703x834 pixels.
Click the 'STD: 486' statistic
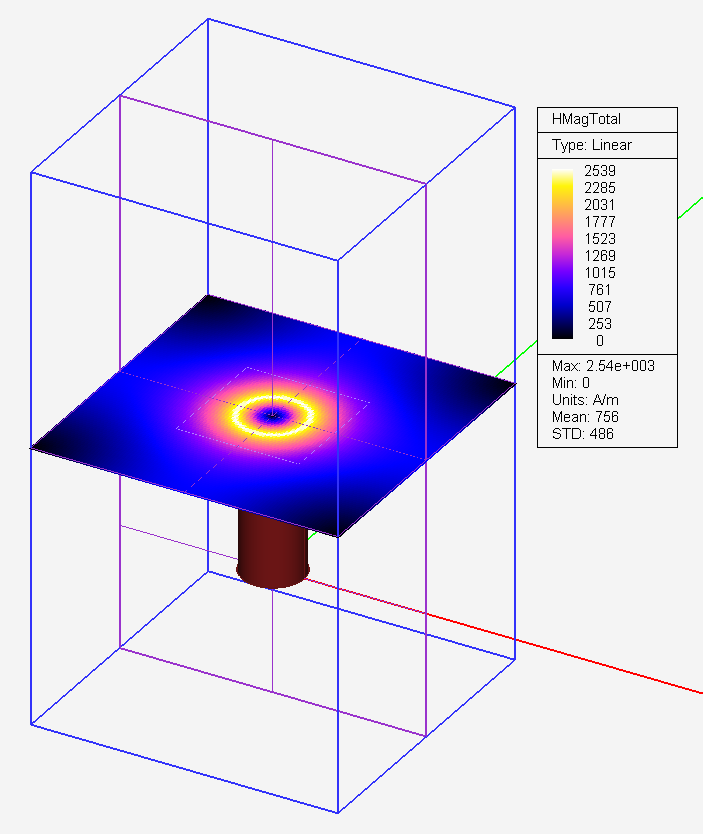(583, 434)
